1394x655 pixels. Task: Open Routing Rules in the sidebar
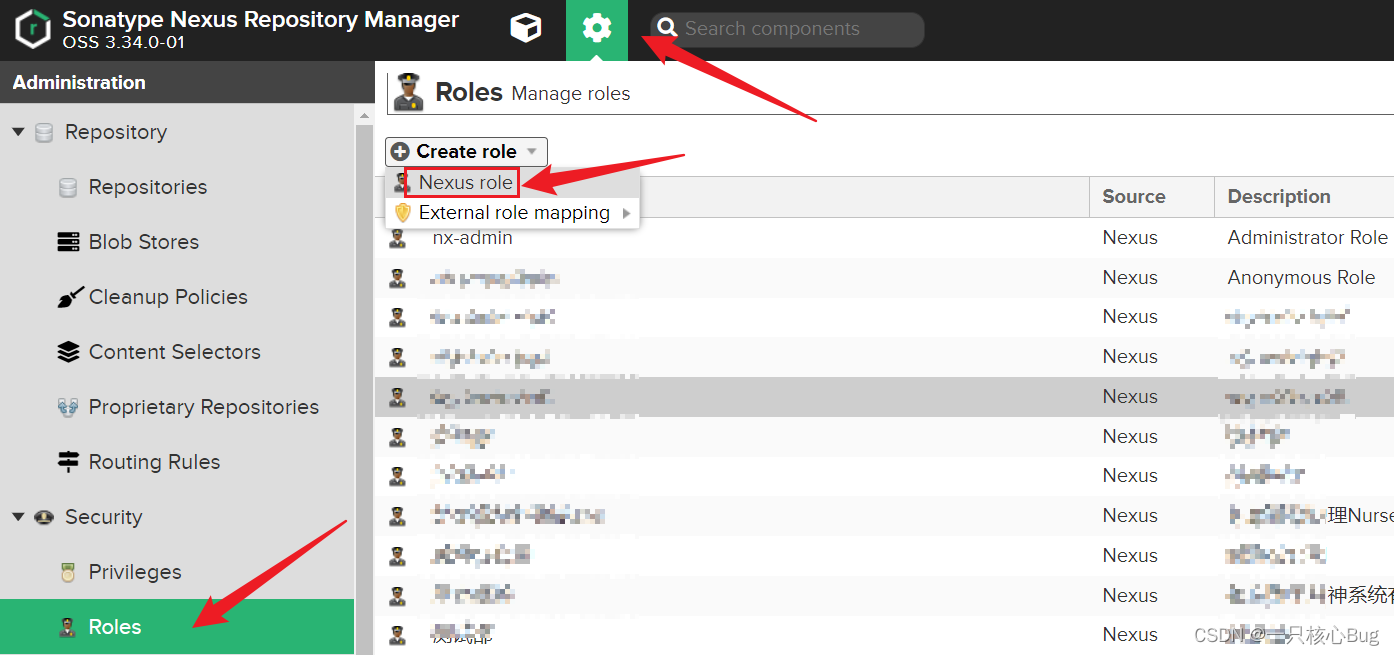154,462
